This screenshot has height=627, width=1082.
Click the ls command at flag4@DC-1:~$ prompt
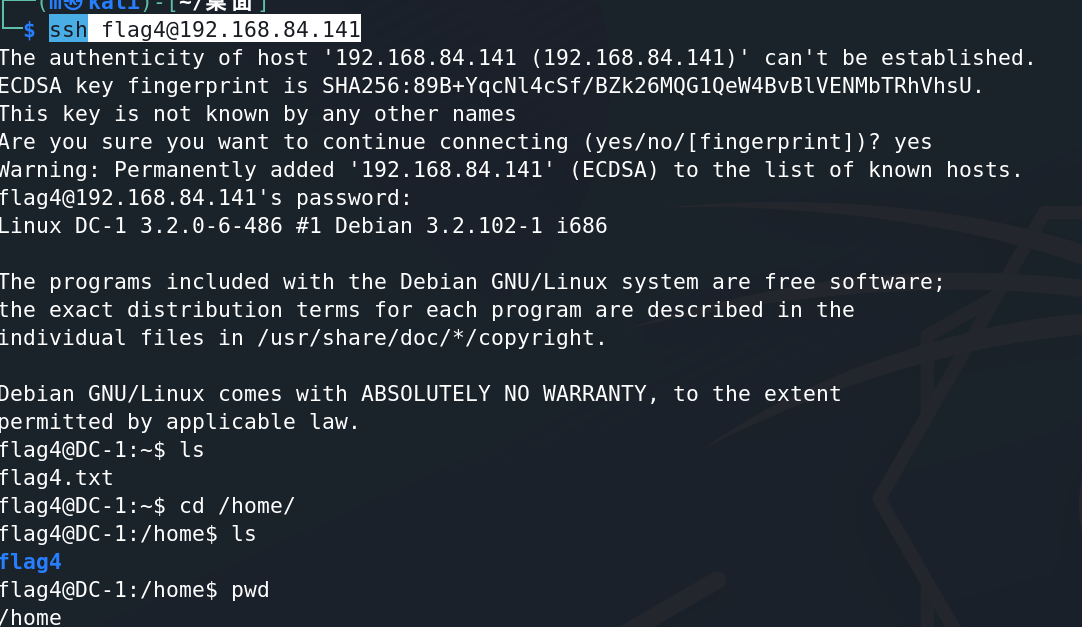click(192, 450)
